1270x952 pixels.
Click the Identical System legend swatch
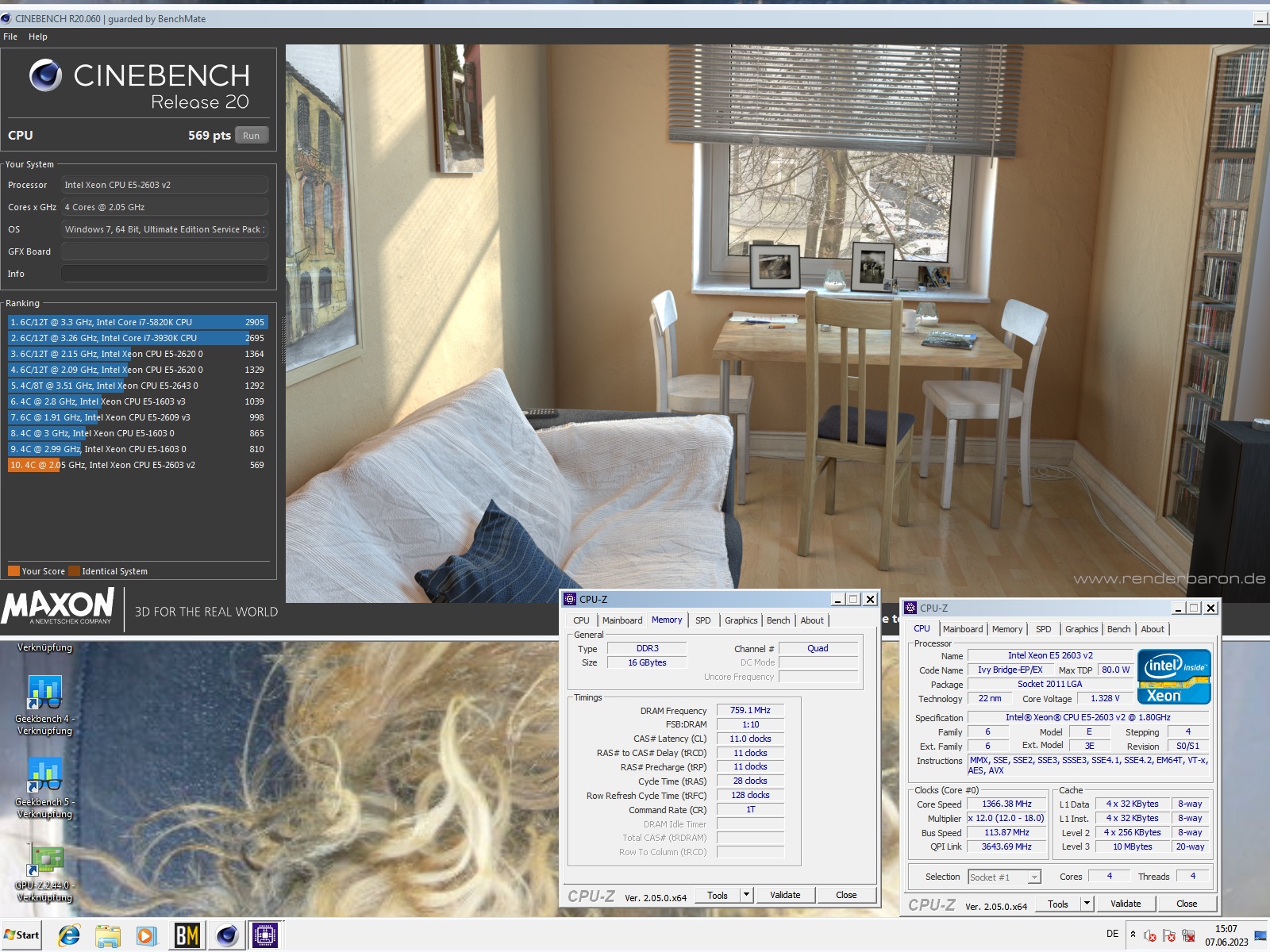74,571
